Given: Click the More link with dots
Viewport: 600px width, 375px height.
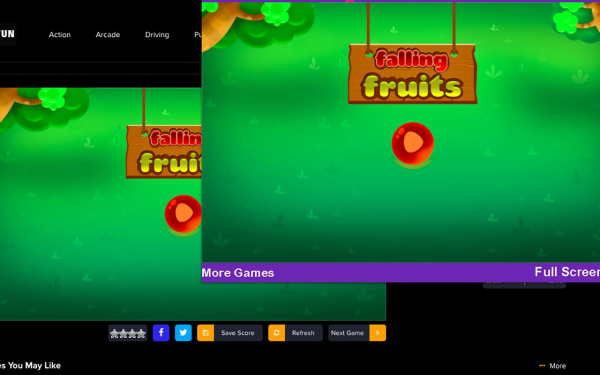Looking at the screenshot, I should 552,366.
